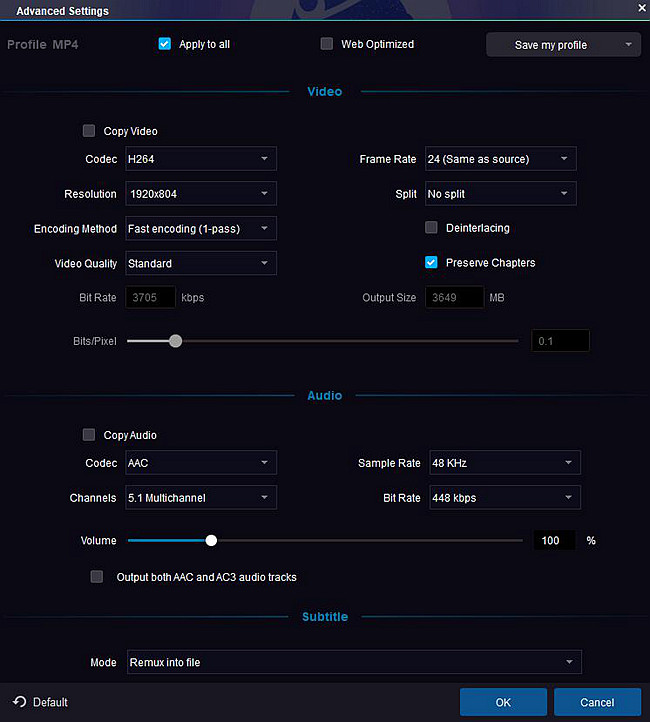The image size is (650, 722).
Task: Uncheck the Apply to all checkbox
Action: 165,44
